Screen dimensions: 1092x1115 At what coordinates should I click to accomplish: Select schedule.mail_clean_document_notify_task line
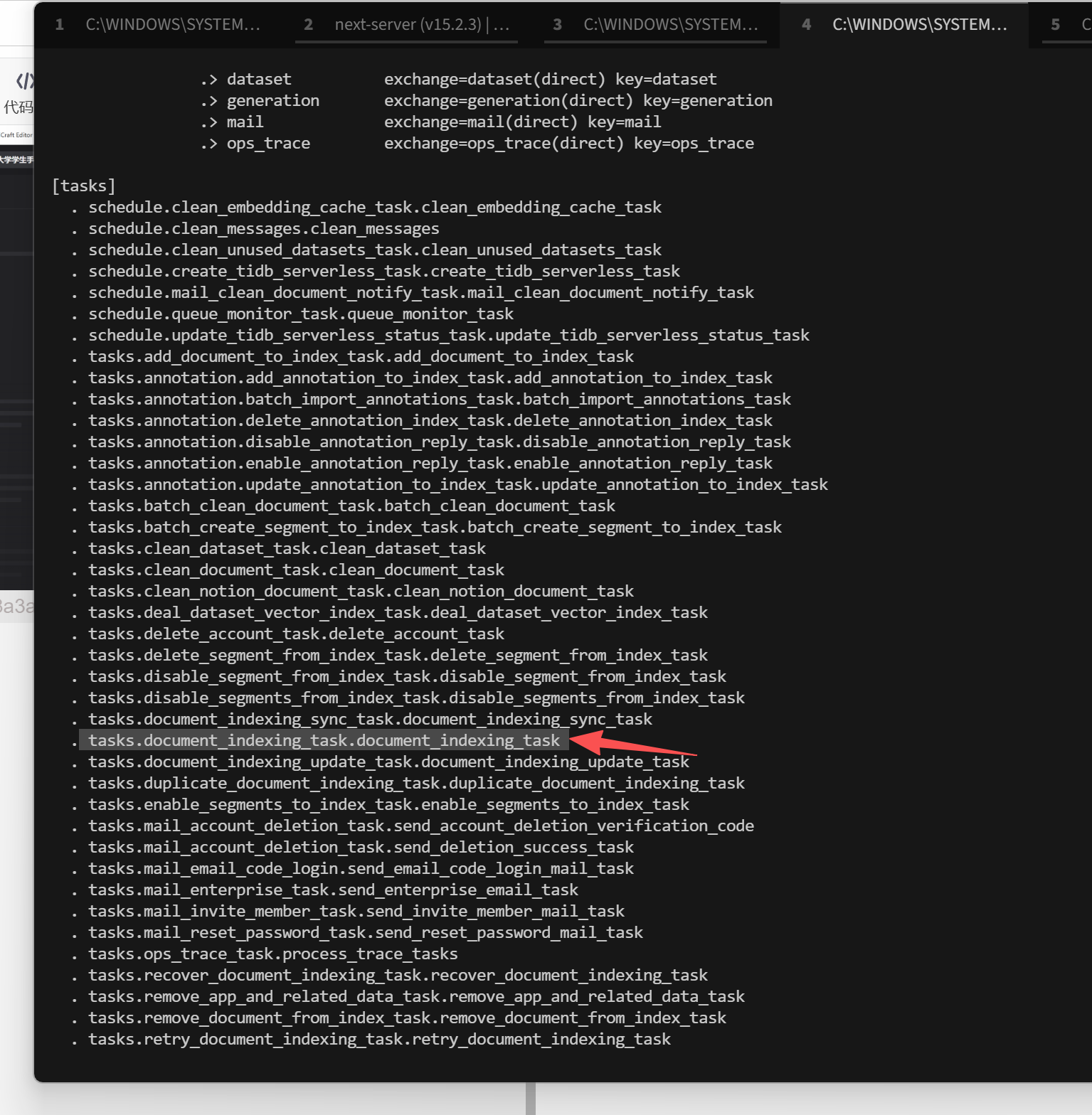(421, 292)
